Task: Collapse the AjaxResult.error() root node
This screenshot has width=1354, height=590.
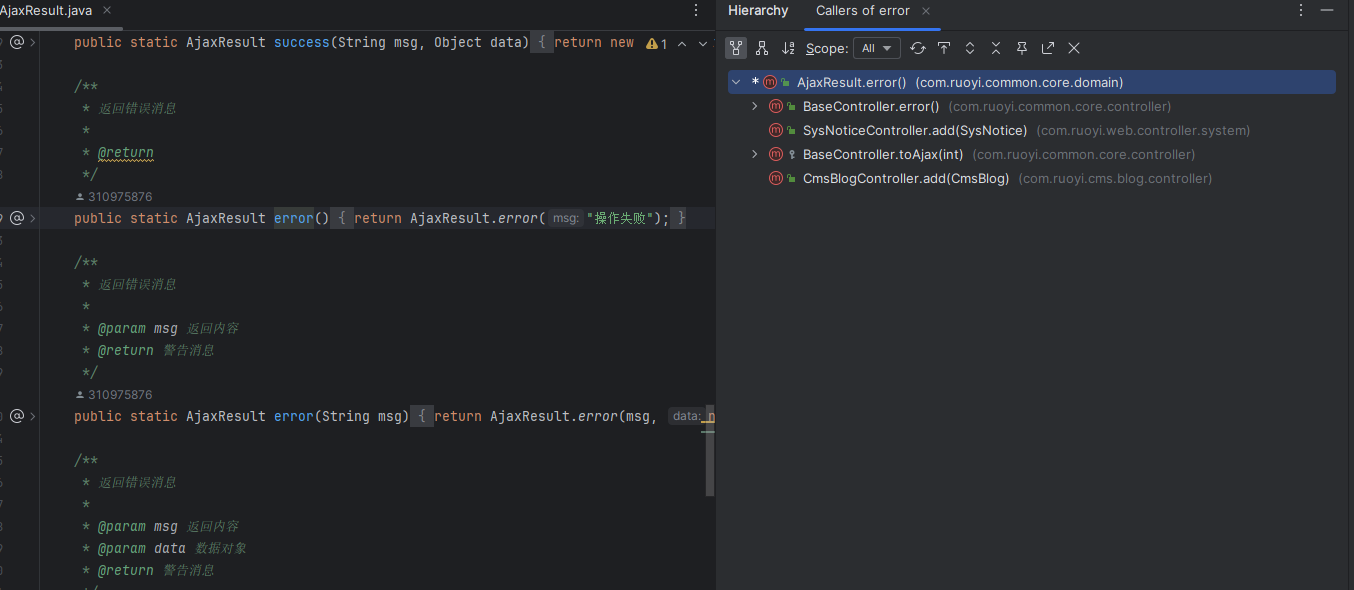Action: point(736,82)
